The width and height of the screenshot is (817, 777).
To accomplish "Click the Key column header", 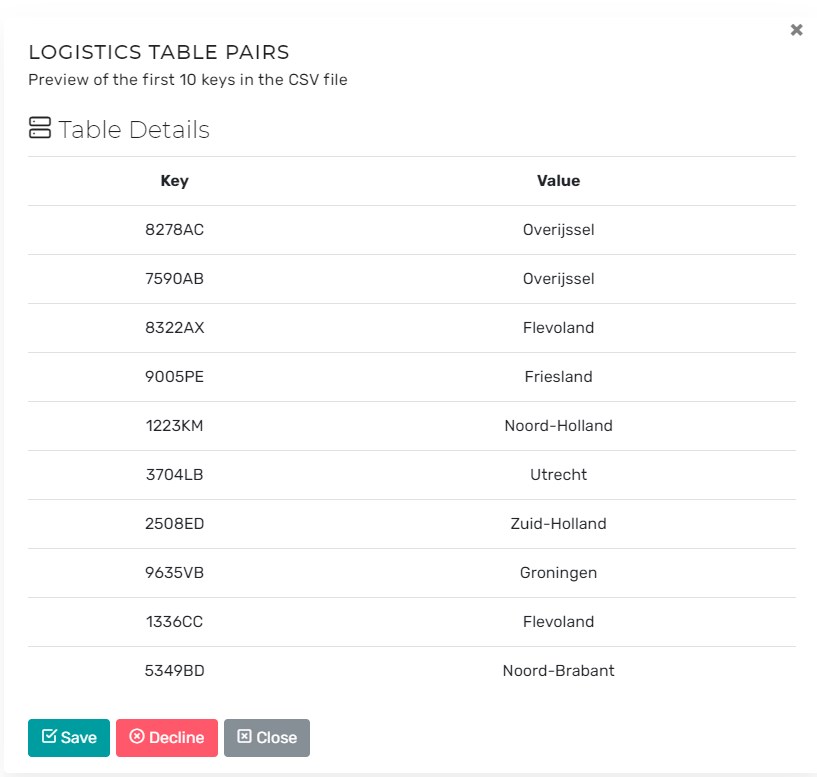I will click(174, 181).
